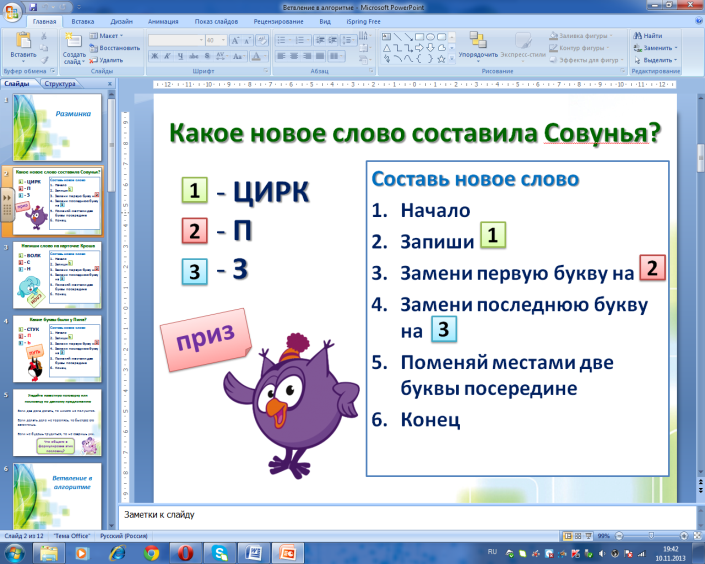Click the decrease list level icon
705x564 pixels.
320,40
